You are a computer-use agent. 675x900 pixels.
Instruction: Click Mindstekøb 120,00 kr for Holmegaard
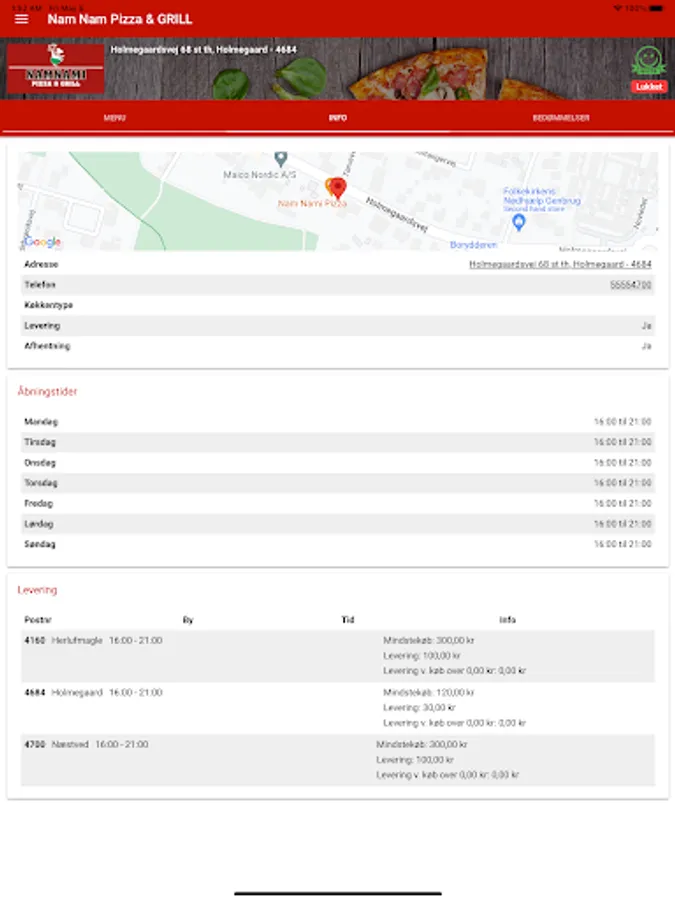click(x=429, y=693)
